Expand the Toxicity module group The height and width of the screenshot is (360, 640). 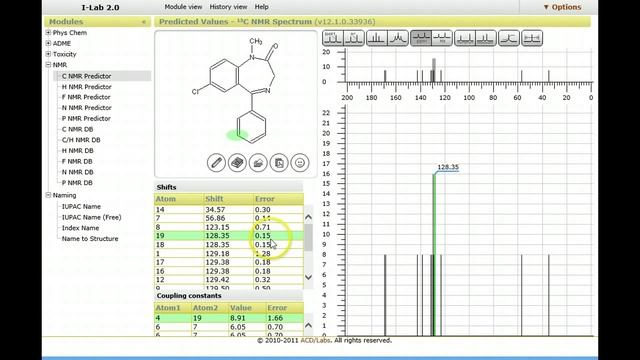[48, 54]
